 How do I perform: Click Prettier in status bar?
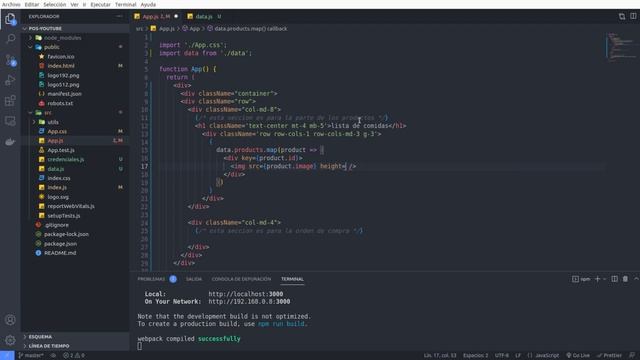(609, 356)
